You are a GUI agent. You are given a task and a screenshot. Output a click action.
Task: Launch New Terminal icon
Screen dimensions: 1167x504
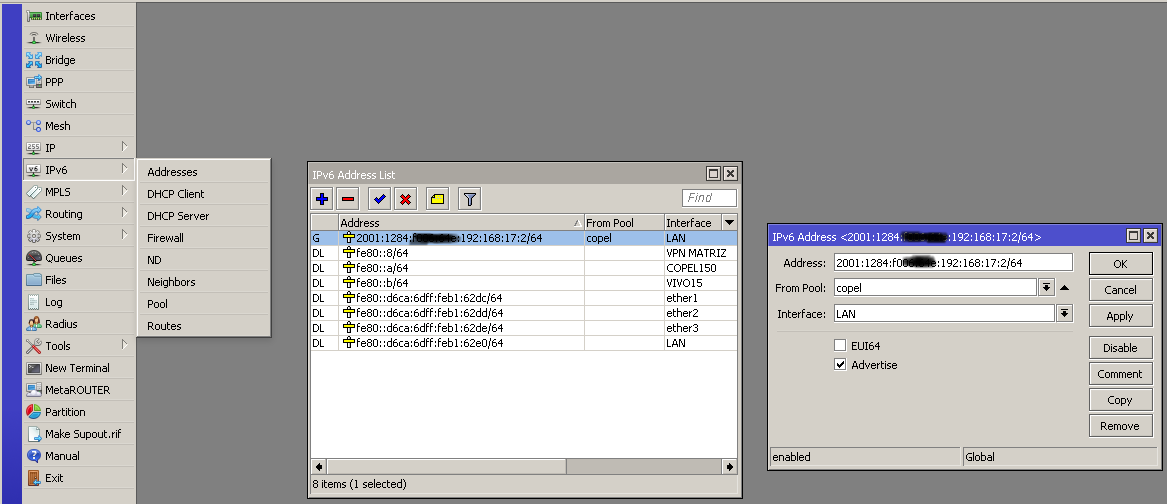33,368
